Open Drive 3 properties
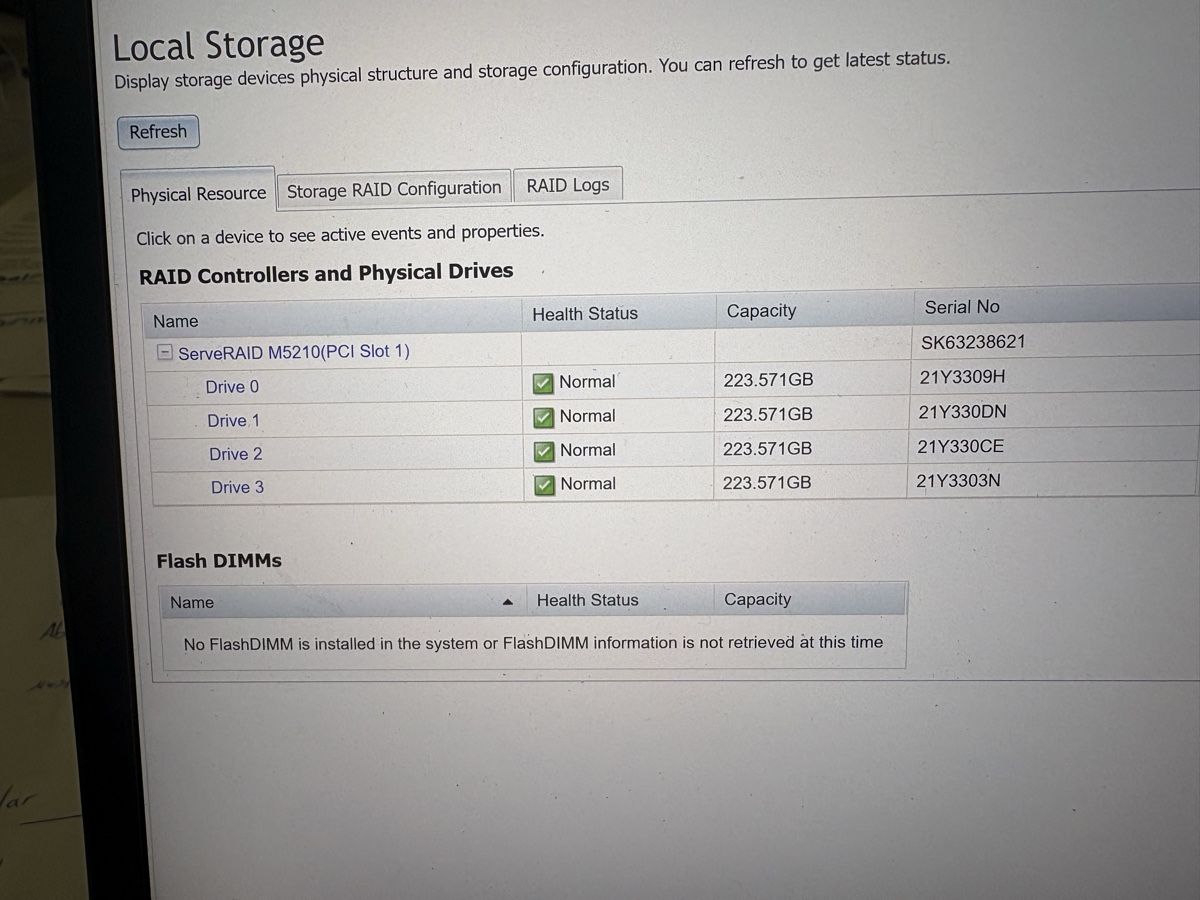 (238, 487)
